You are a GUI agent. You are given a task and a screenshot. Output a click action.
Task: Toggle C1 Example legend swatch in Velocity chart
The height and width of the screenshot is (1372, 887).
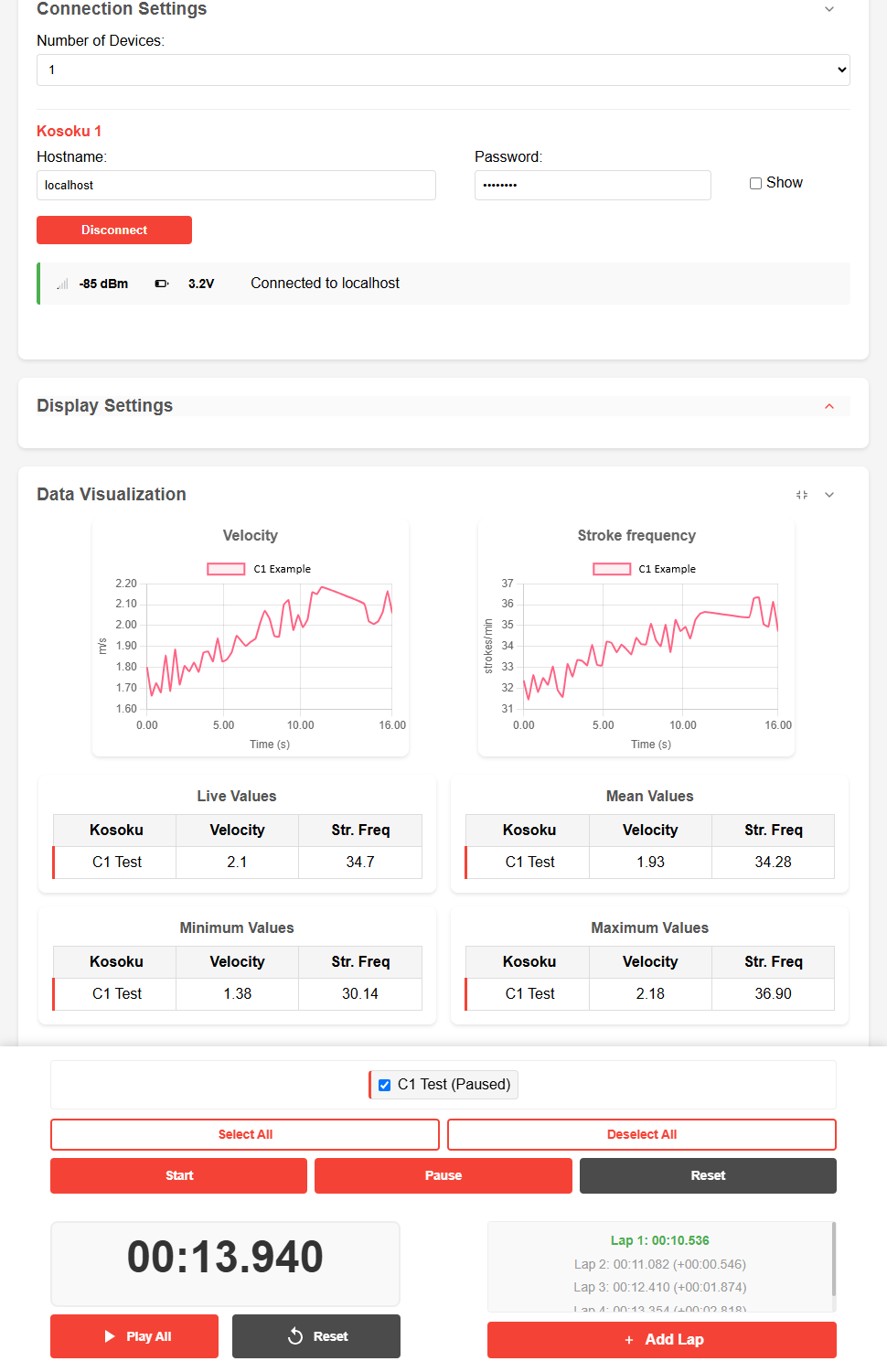pyautogui.click(x=226, y=569)
